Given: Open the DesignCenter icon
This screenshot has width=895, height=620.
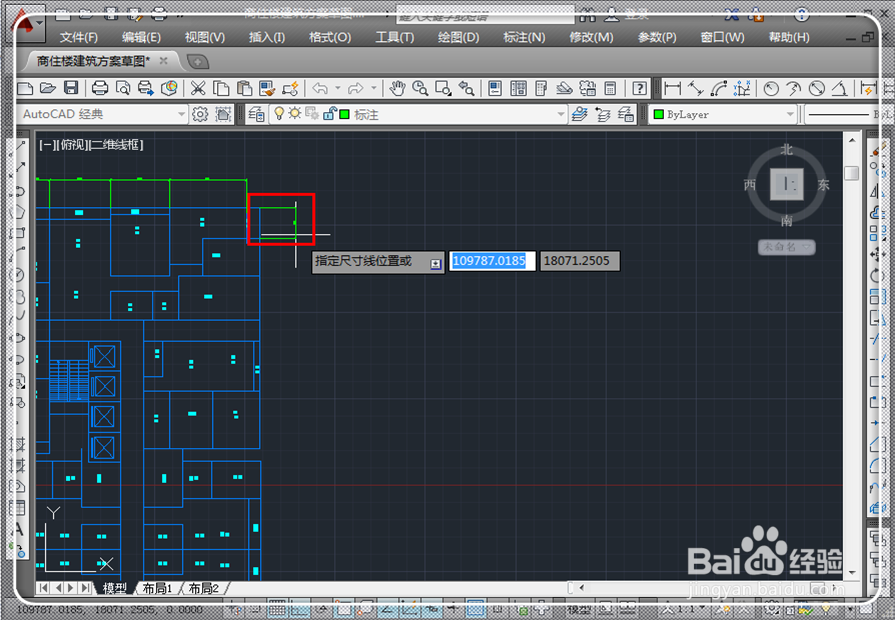Looking at the screenshot, I should [x=518, y=88].
